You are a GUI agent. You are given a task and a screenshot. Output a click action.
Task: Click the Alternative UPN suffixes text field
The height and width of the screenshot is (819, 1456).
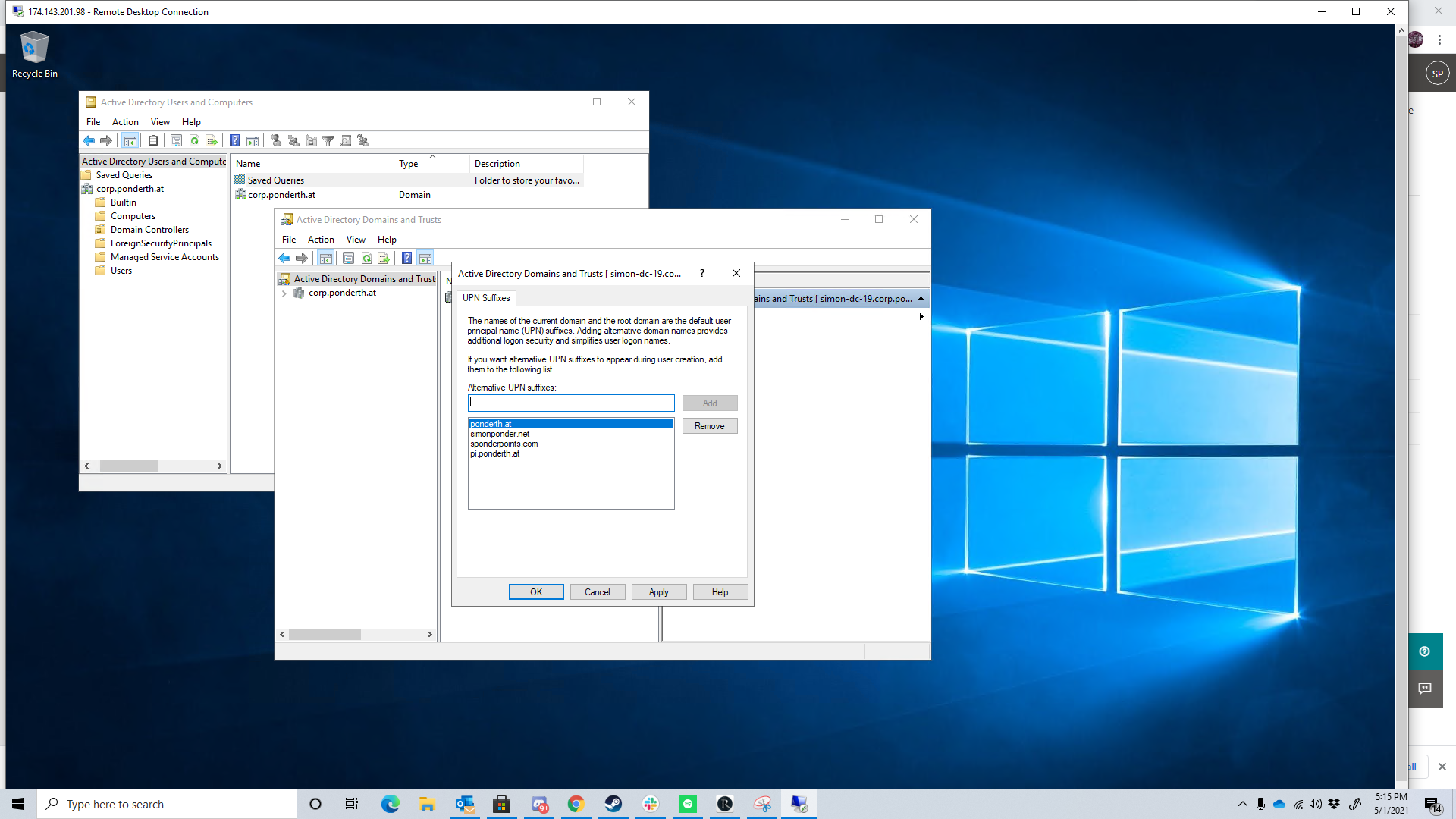[571, 403]
